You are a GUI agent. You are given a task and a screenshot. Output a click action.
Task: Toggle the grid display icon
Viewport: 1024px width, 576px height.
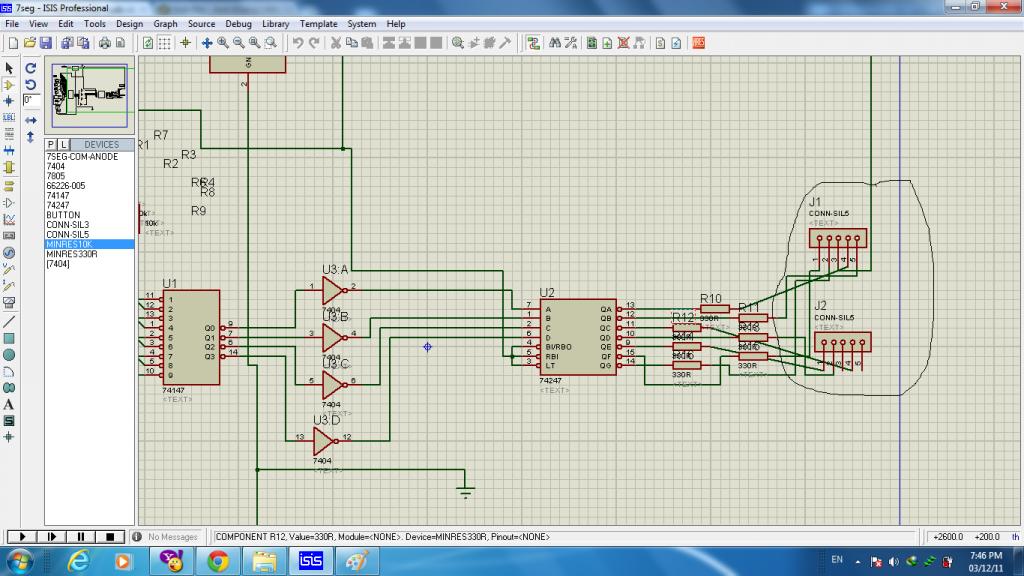tap(165, 43)
